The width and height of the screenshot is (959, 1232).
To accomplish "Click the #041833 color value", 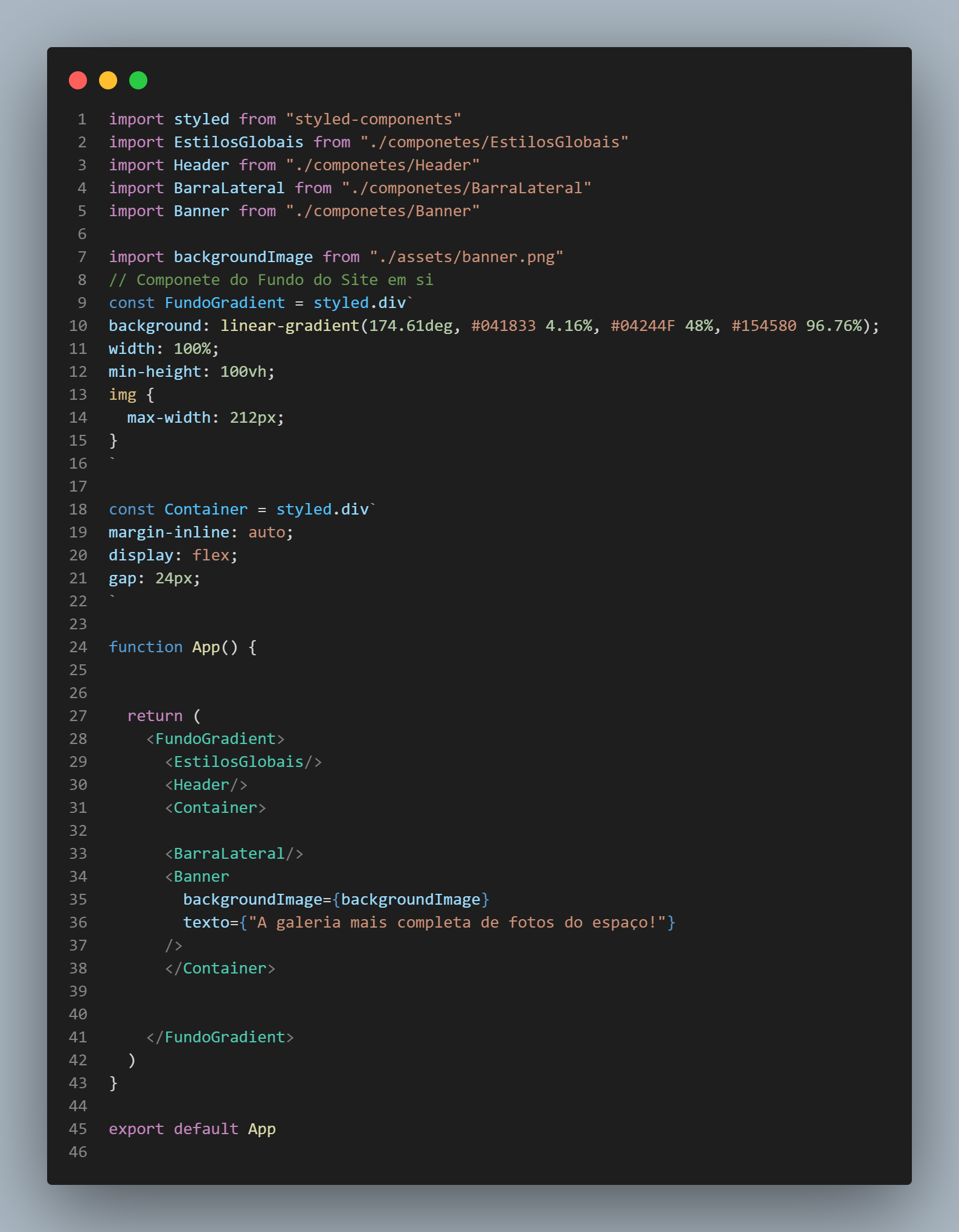I will point(504,326).
